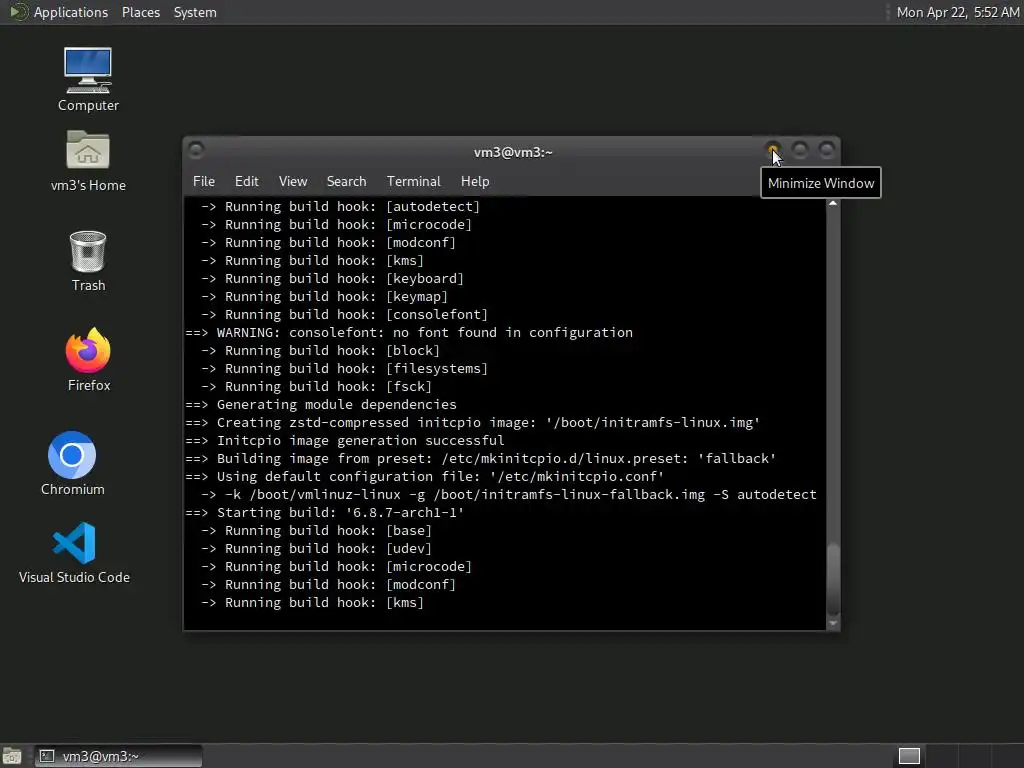Click the '[fsck]' build hook line
The width and height of the screenshot is (1024, 768).
[x=316, y=387]
